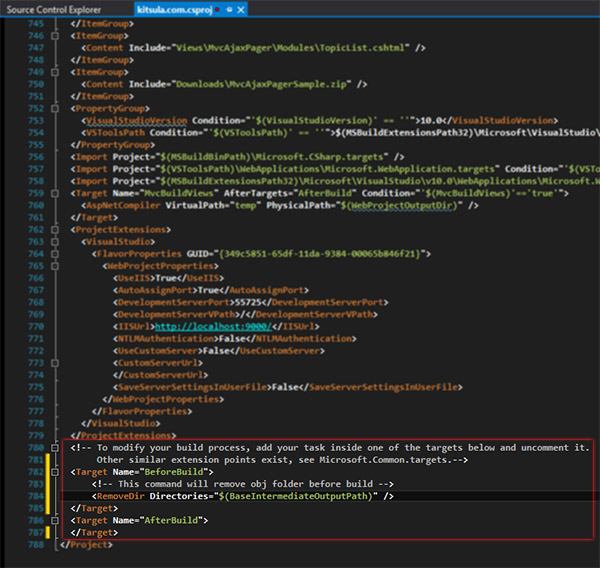
Task: Collapse the comment block at line 780
Action: (x=55, y=448)
